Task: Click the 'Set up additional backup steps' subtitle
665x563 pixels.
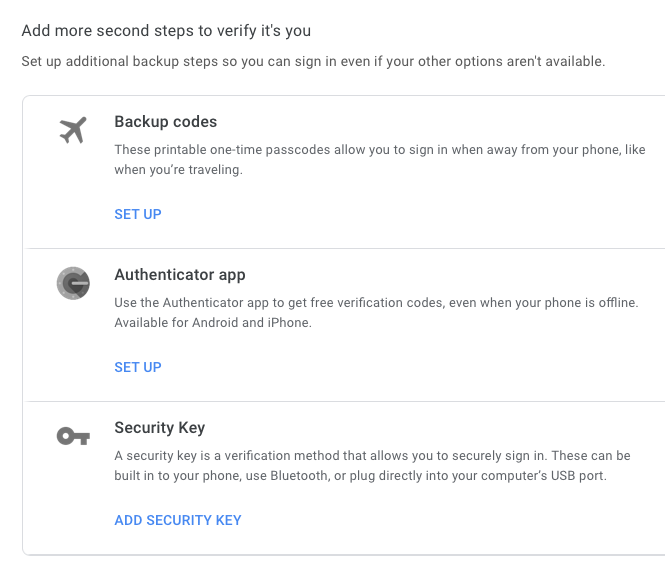Action: [313, 62]
